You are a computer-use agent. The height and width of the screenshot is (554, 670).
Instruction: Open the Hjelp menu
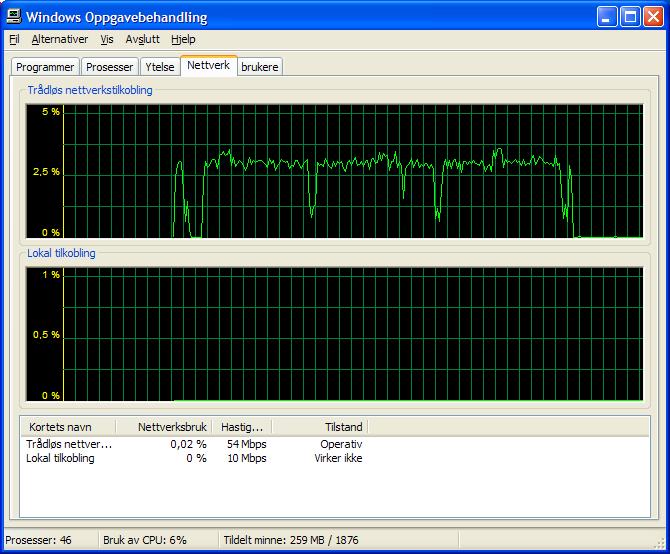tap(183, 39)
